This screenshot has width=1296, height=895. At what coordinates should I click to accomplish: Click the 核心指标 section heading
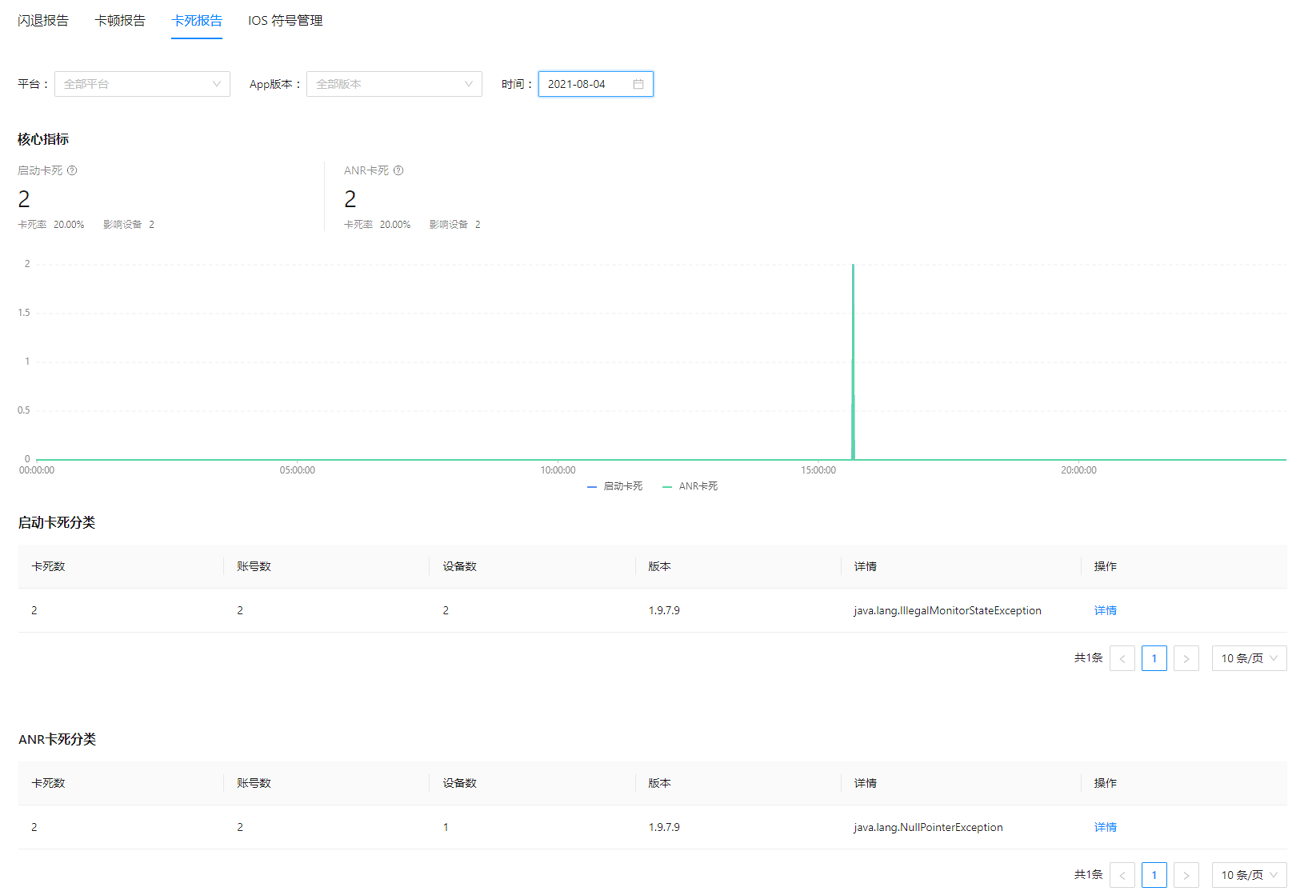[43, 139]
